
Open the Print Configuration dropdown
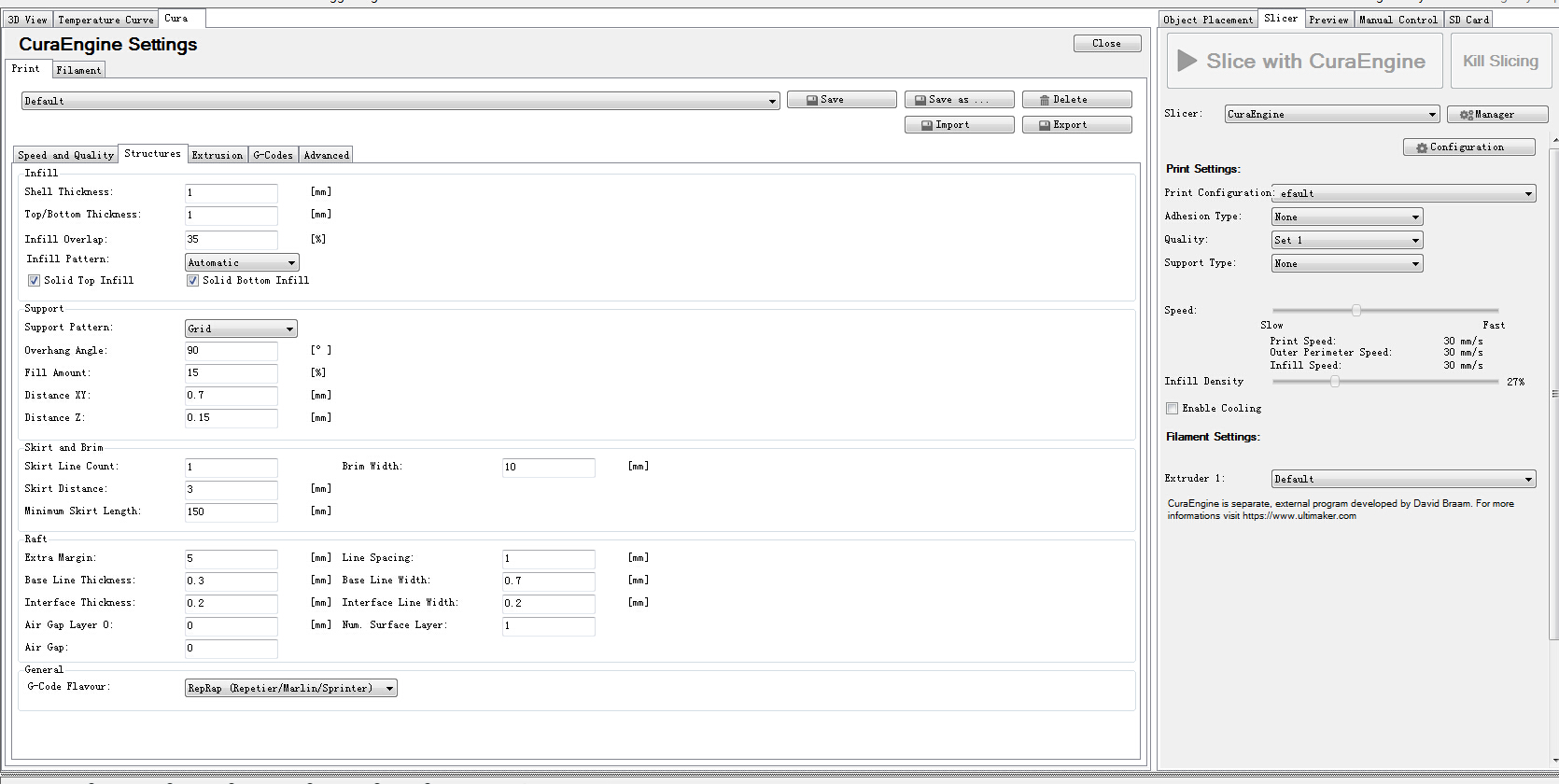(x=1404, y=194)
